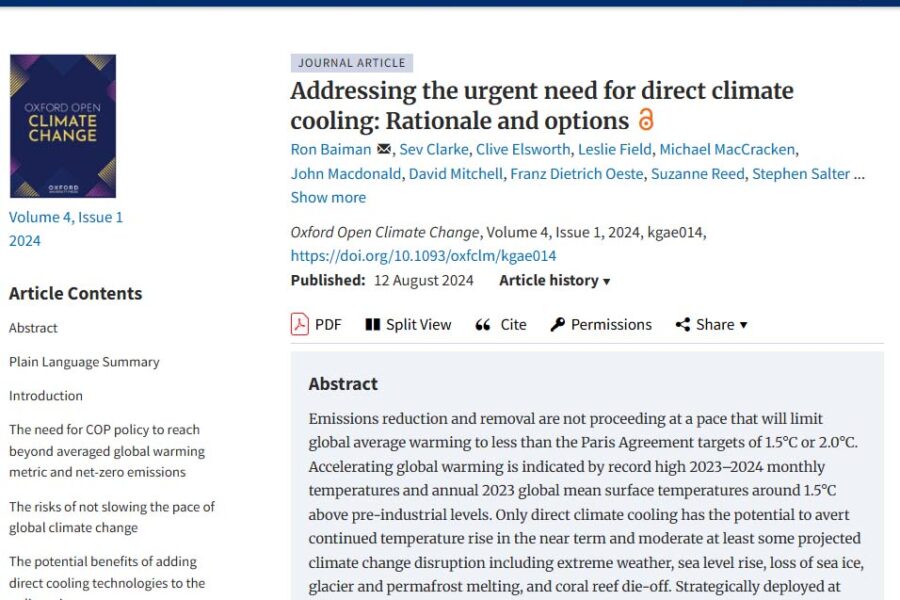Viewport: 900px width, 600px height.
Task: Click the Oxford Open Climate Change cover
Action: (x=63, y=126)
